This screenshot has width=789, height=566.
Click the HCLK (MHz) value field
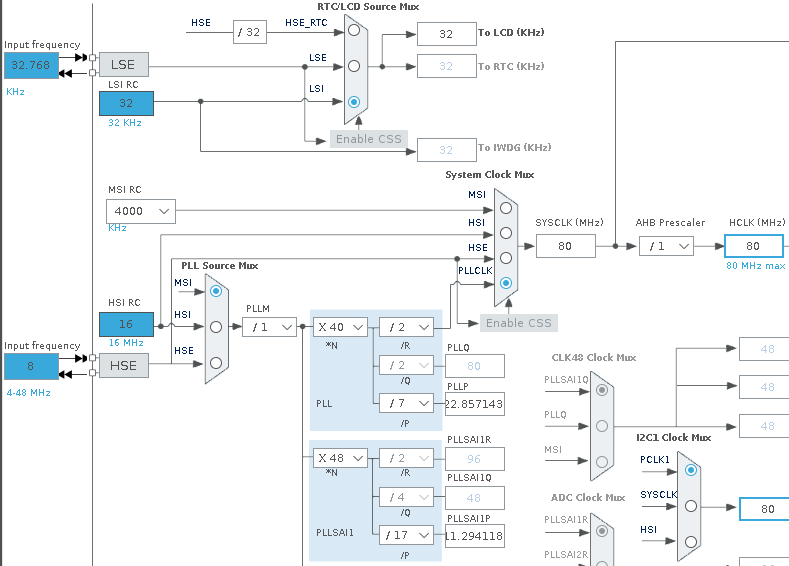[753, 246]
